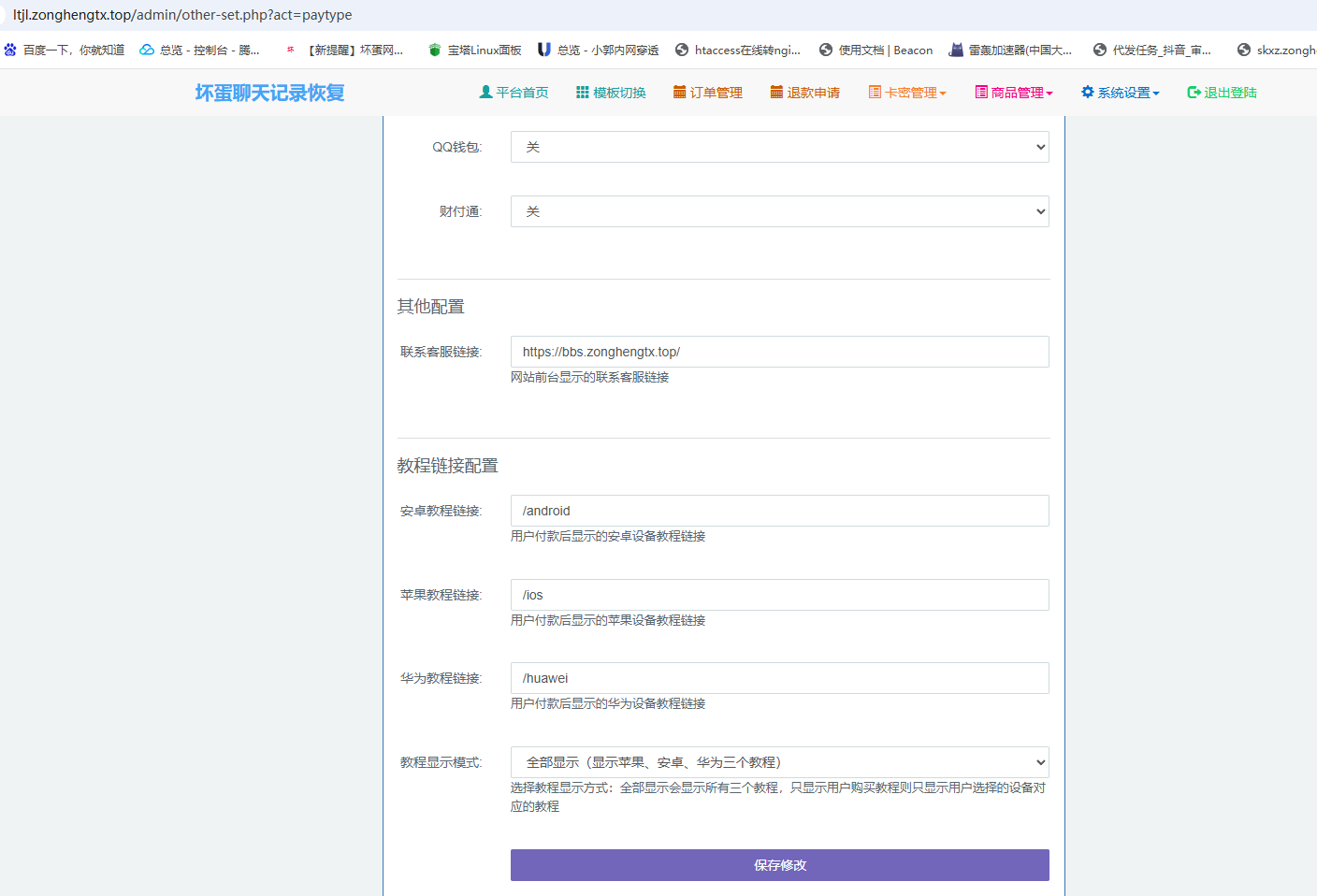Open the 卡密管理 menu

tap(907, 93)
